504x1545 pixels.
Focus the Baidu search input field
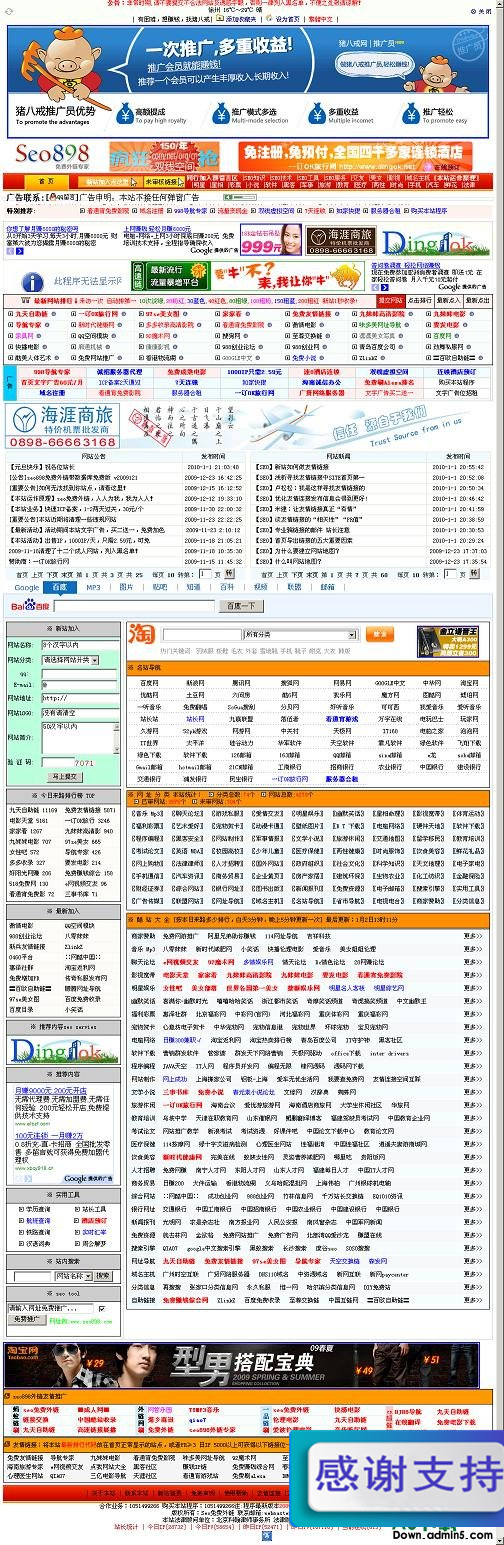click(132, 606)
